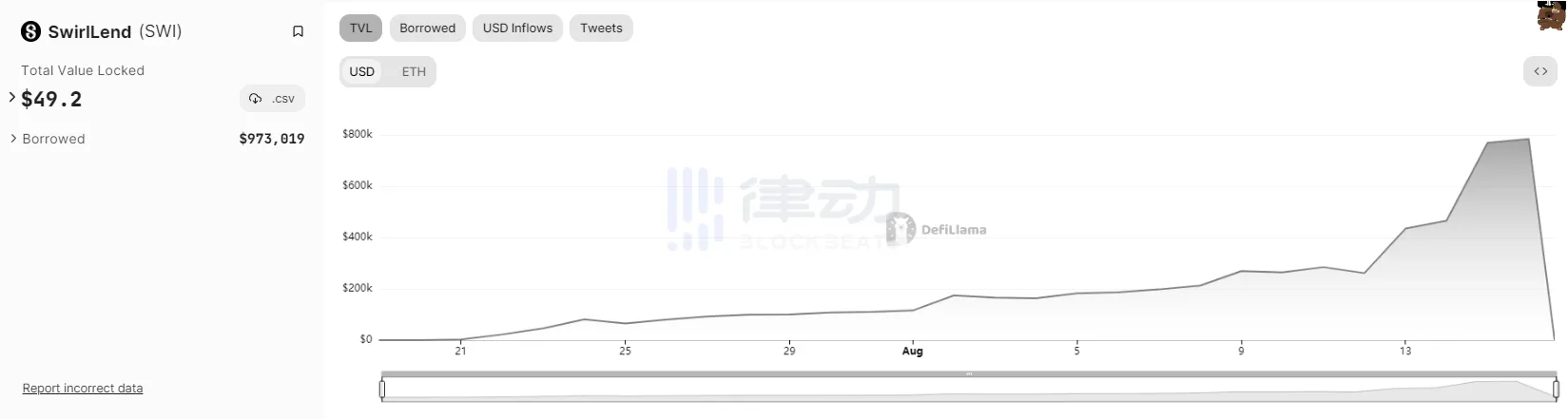The height and width of the screenshot is (419, 1568).
Task: Open the embed chart code icon
Action: (x=1540, y=71)
